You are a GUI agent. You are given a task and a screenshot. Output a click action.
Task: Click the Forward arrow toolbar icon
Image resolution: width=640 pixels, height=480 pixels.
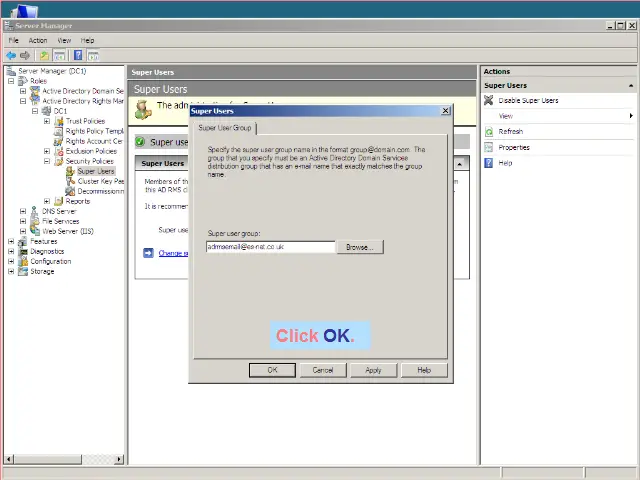click(25, 56)
